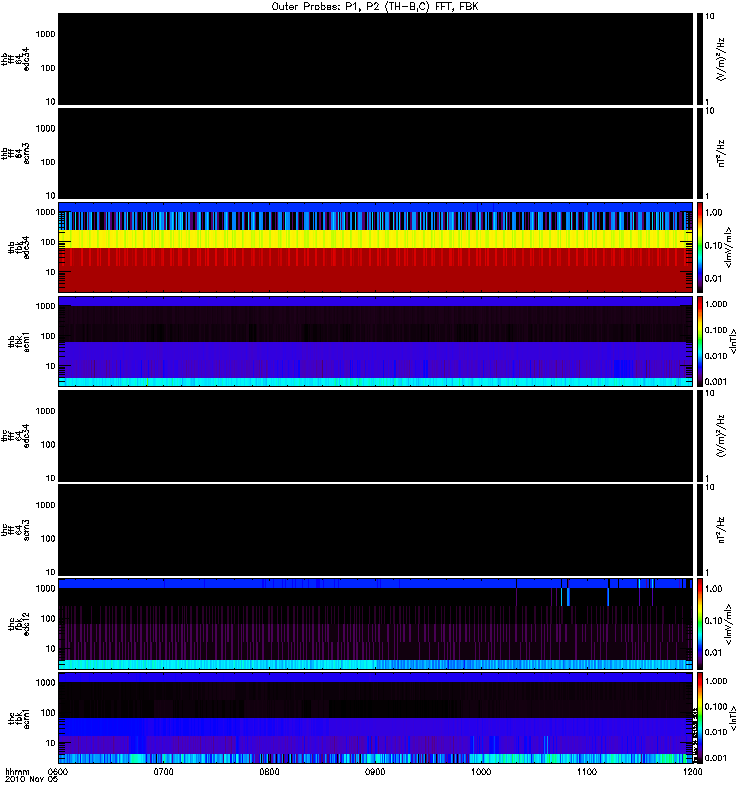Click '0.001' colorbar value of thb fbk scm1
750x800 pixels.
tap(716, 382)
